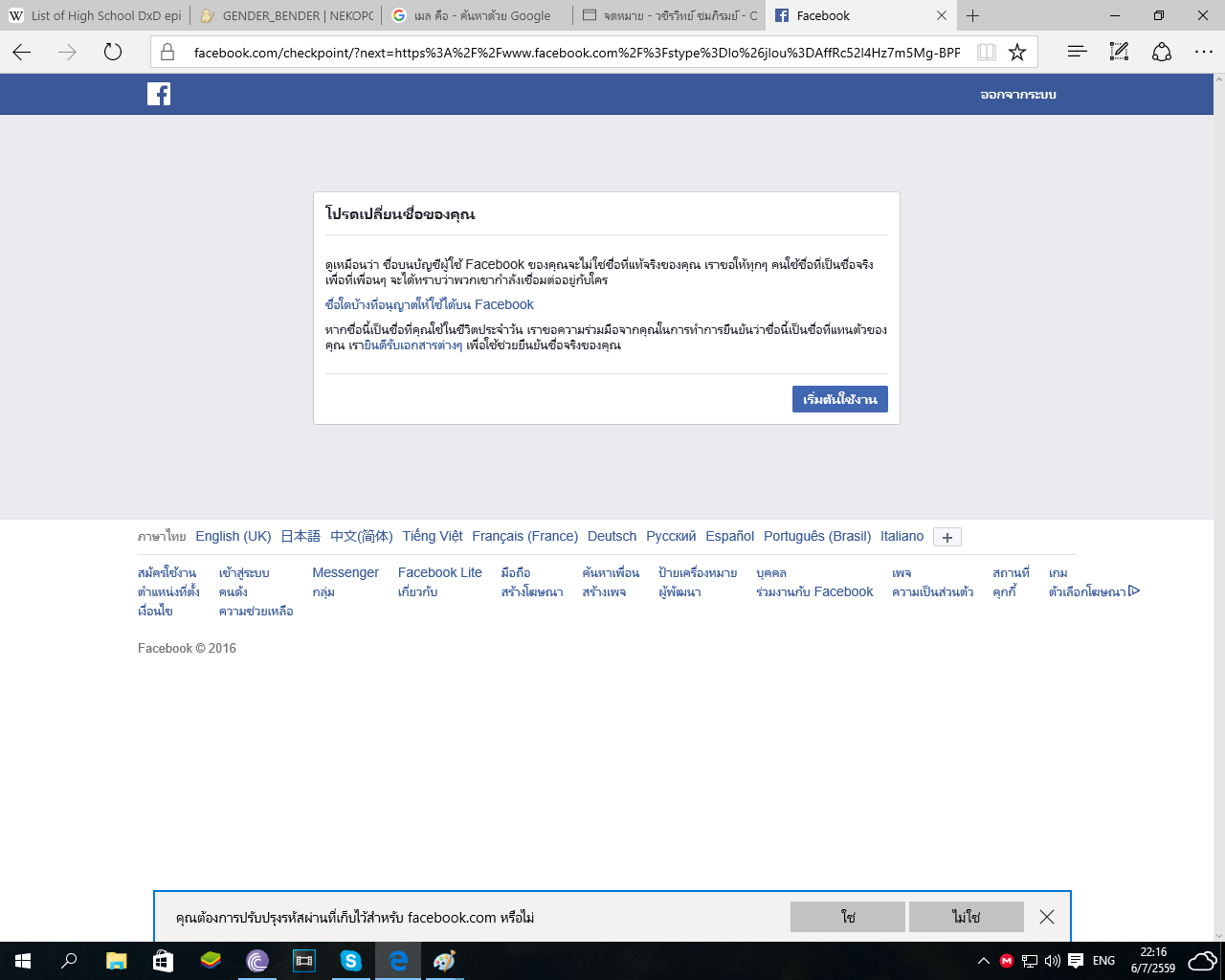Open Skype from the taskbar

(x=351, y=961)
